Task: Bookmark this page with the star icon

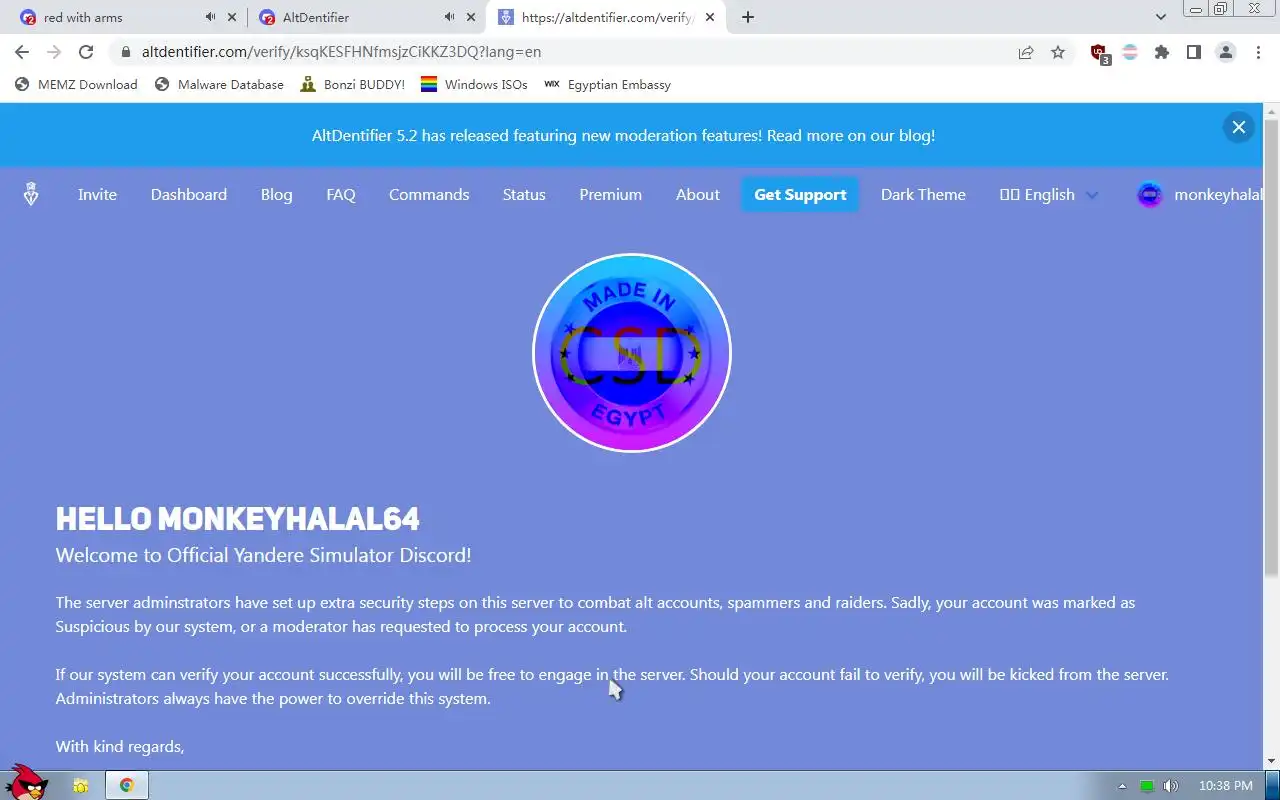Action: pos(1058,52)
